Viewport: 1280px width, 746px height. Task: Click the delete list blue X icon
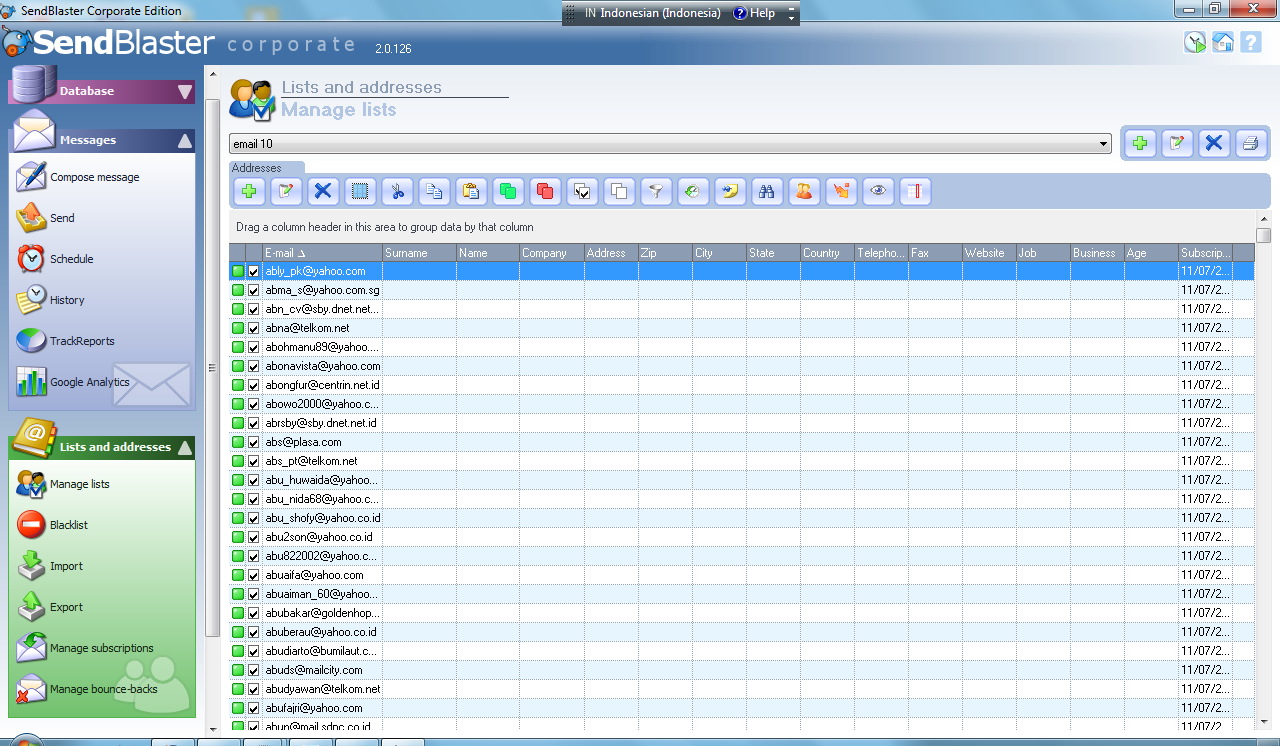1214,143
